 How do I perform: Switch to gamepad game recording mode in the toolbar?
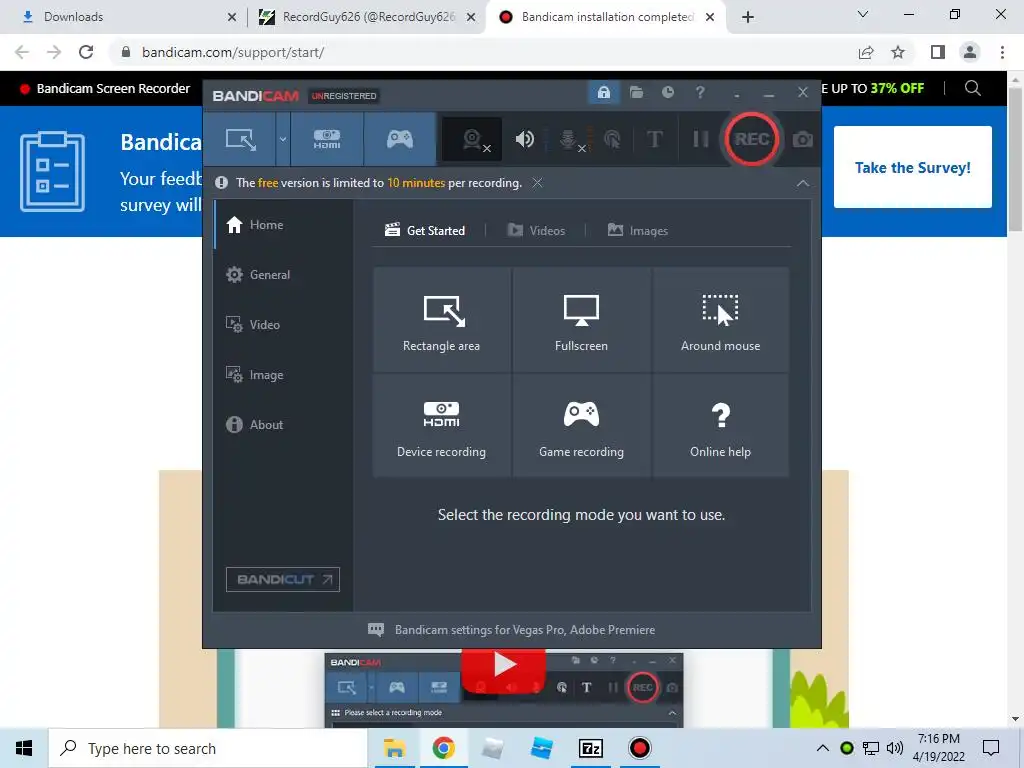[400, 139]
